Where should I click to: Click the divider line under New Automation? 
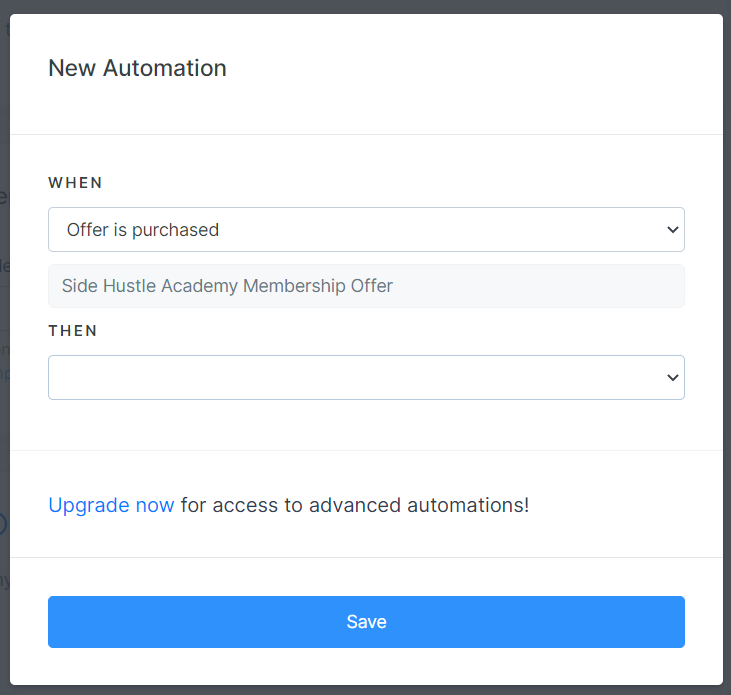click(x=366, y=134)
